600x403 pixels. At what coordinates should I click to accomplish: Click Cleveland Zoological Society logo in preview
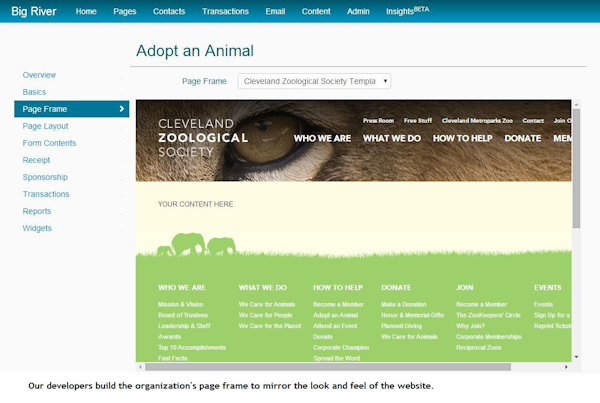point(203,137)
